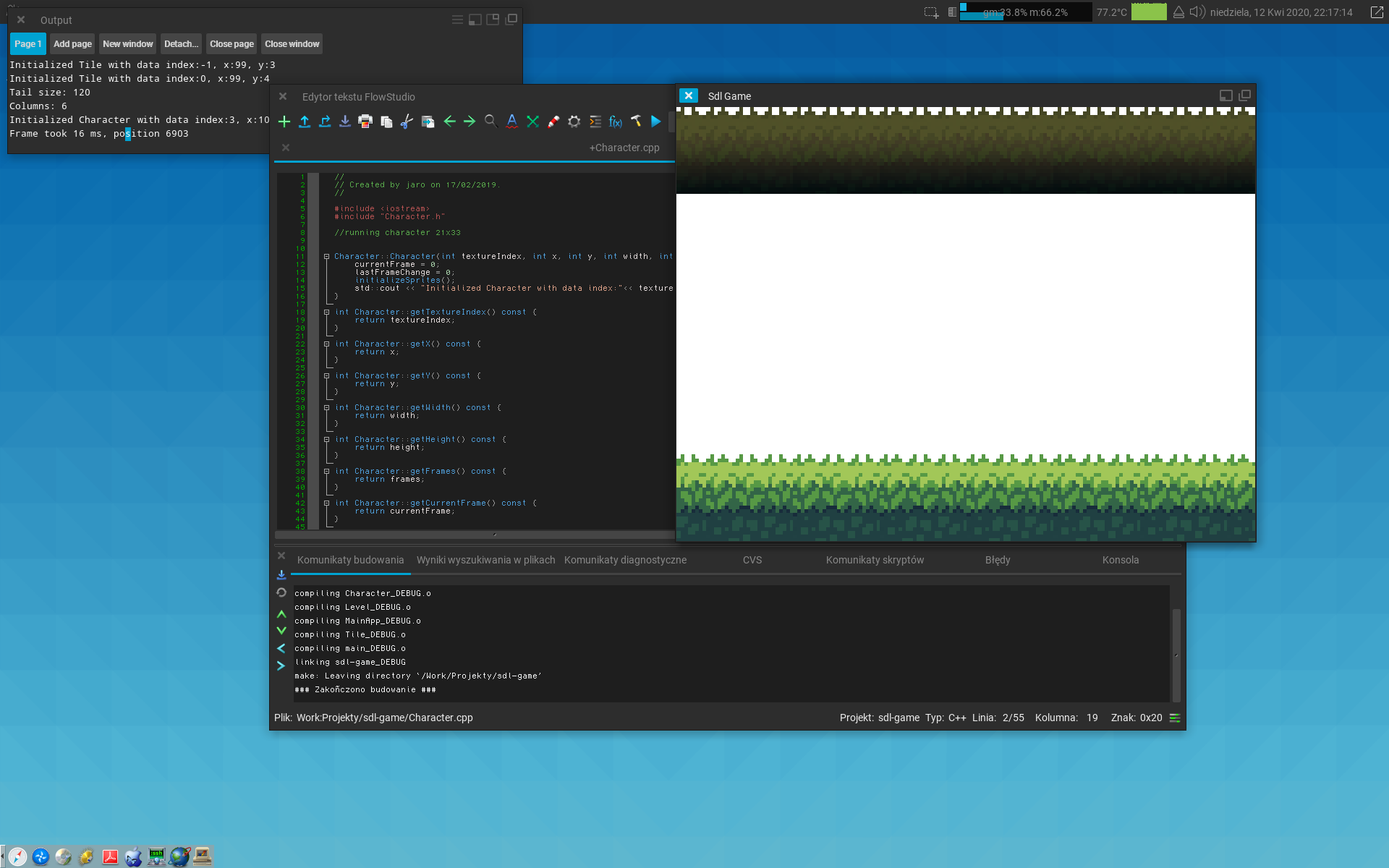Click the Paste icon in the editor toolbar

(x=428, y=122)
